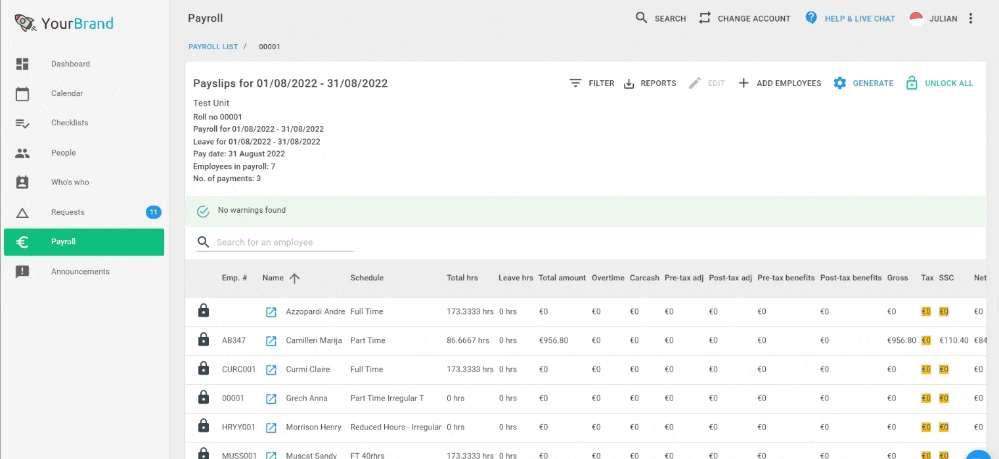The width and height of the screenshot is (999, 459).
Task: Click the GENERATE button
Action: click(x=863, y=84)
